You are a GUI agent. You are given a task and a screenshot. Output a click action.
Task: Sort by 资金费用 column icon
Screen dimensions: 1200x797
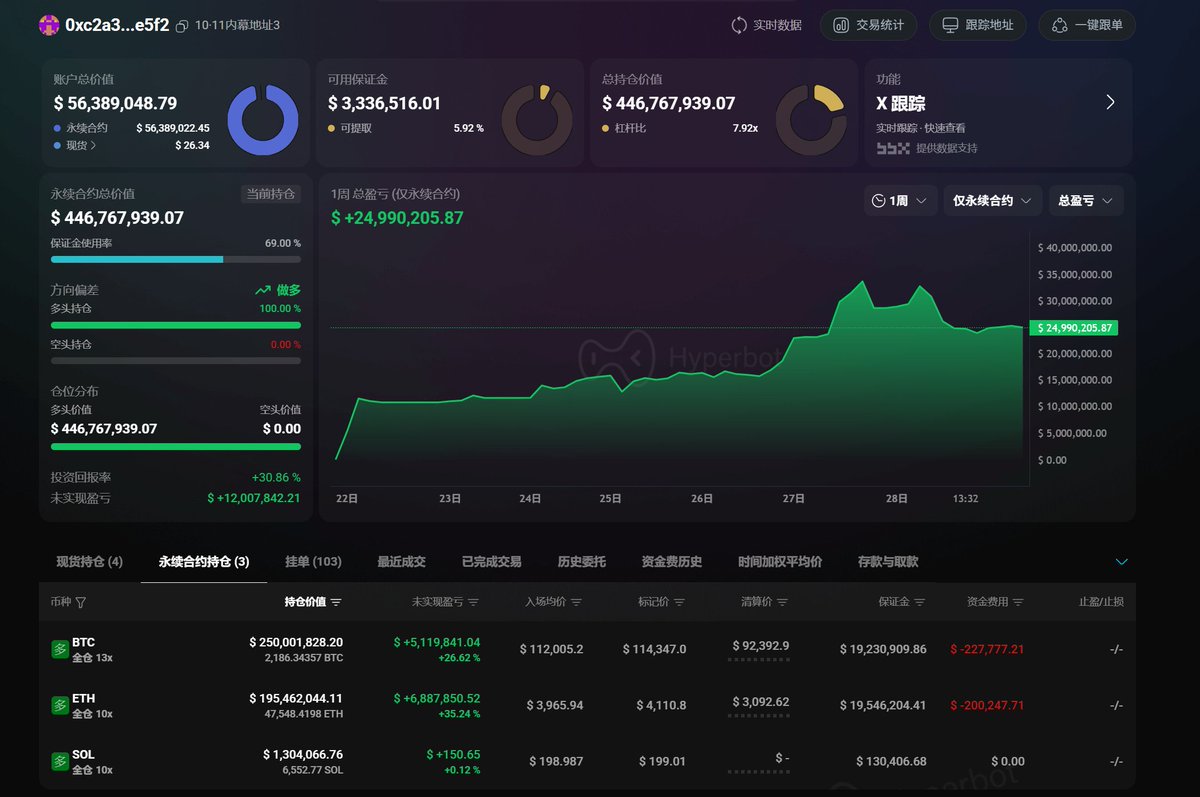(x=1018, y=602)
